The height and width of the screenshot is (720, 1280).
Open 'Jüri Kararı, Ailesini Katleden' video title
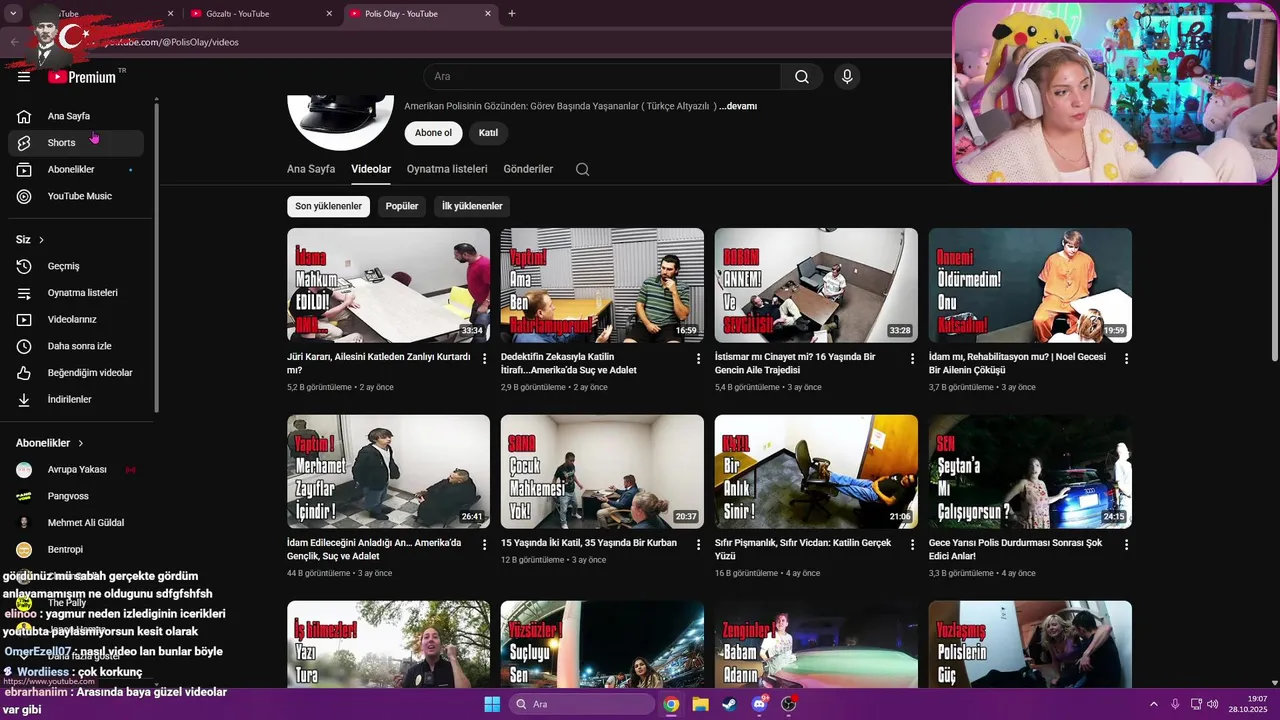tap(379, 363)
